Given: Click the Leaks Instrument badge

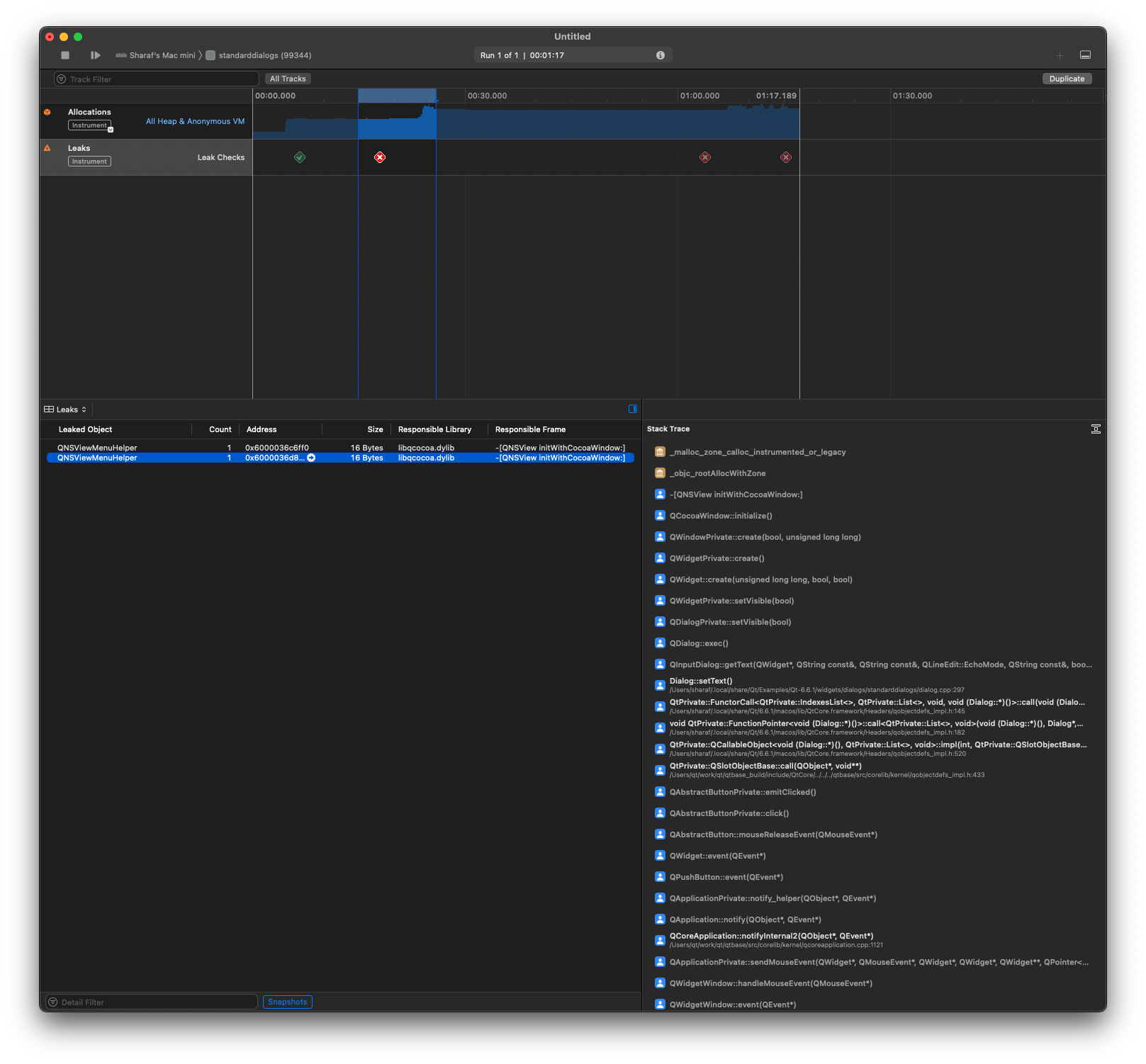Looking at the screenshot, I should pyautogui.click(x=89, y=162).
